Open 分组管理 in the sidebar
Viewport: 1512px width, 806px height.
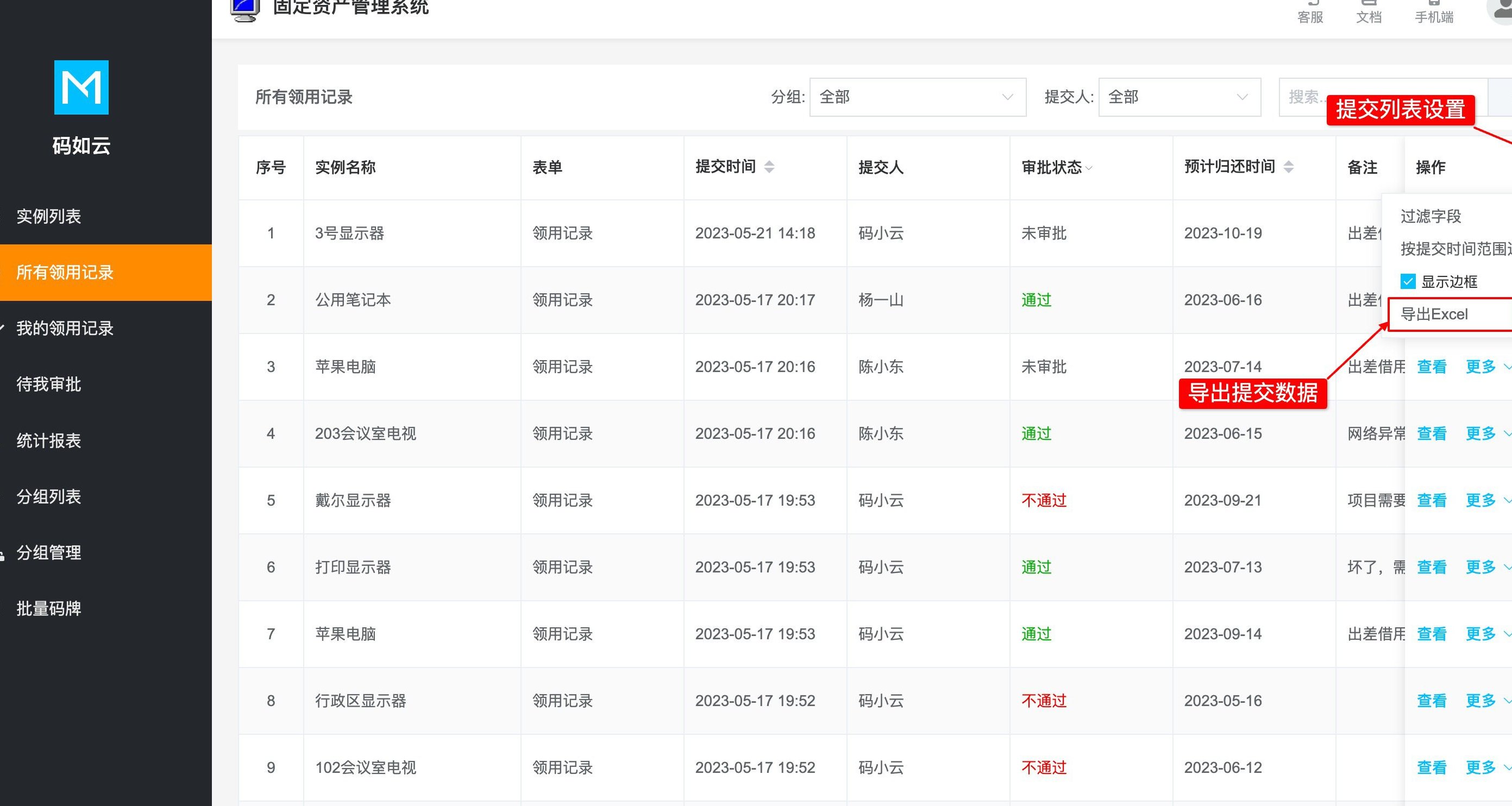click(x=105, y=552)
